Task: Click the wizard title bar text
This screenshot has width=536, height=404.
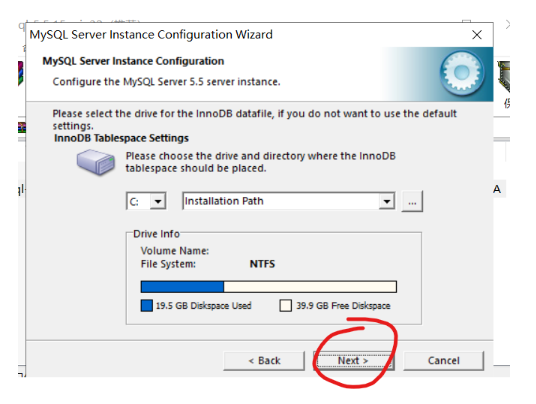Action: coord(151,35)
